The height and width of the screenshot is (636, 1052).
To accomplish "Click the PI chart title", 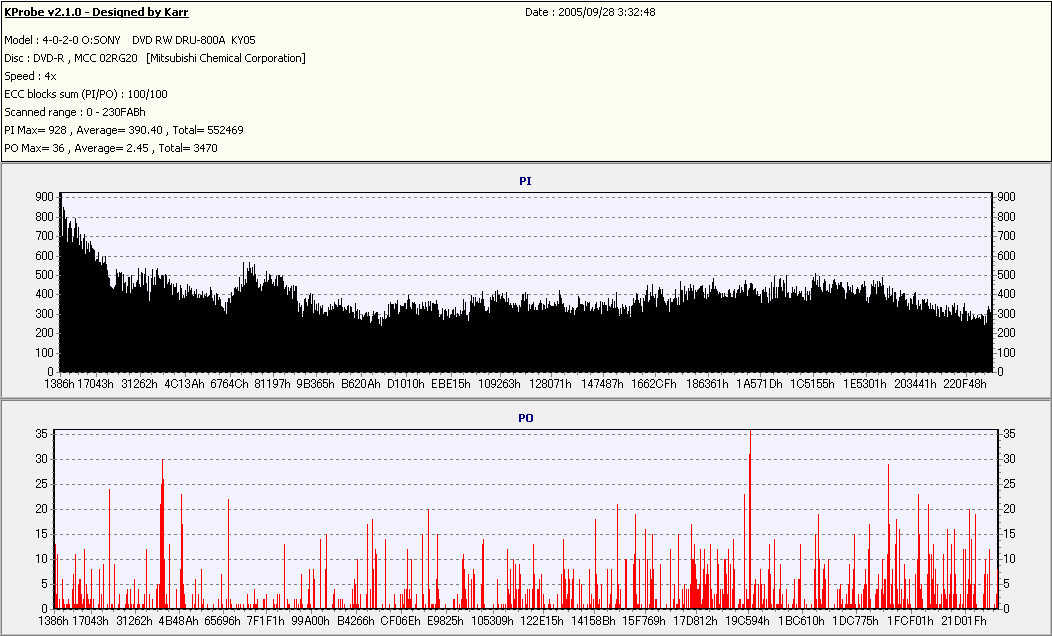I will pyautogui.click(x=525, y=181).
